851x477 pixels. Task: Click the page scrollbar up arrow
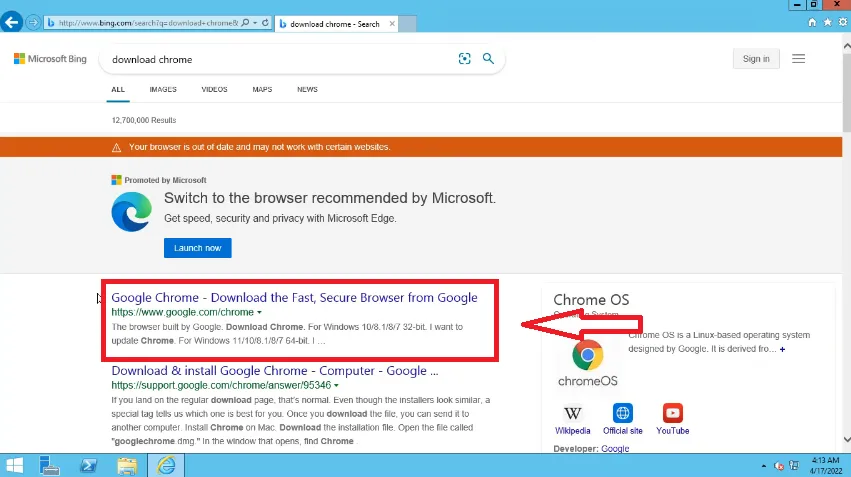point(846,46)
